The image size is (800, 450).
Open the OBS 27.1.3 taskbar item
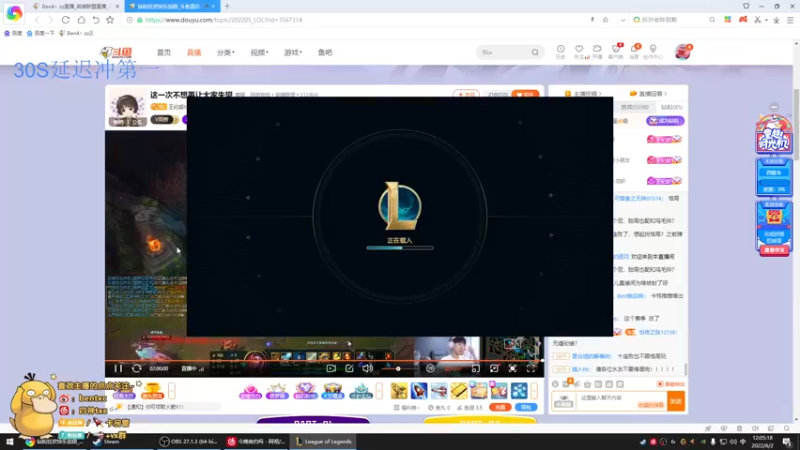click(189, 442)
